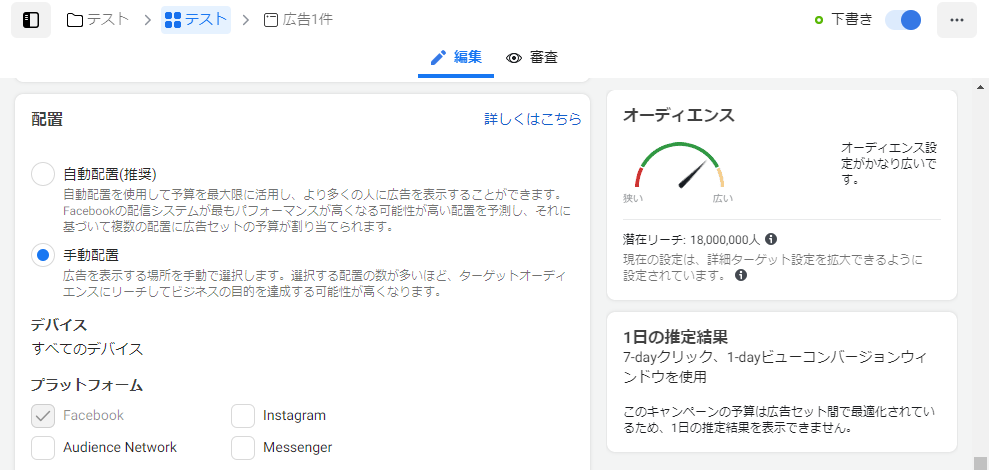989x470 pixels.
Task: Click the first breadcrumb chevron arrow
Action: [147, 20]
